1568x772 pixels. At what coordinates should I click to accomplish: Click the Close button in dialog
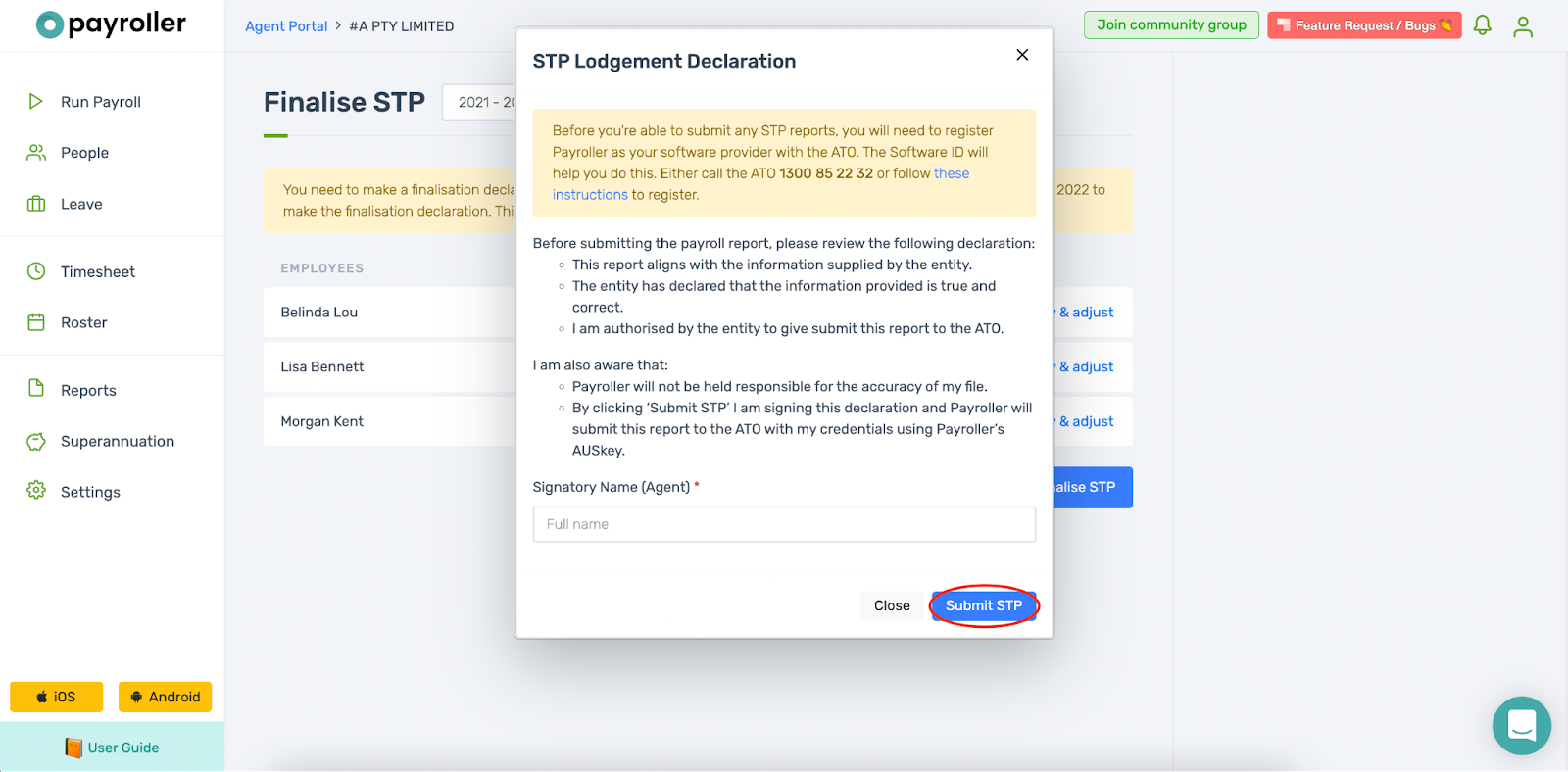(892, 605)
